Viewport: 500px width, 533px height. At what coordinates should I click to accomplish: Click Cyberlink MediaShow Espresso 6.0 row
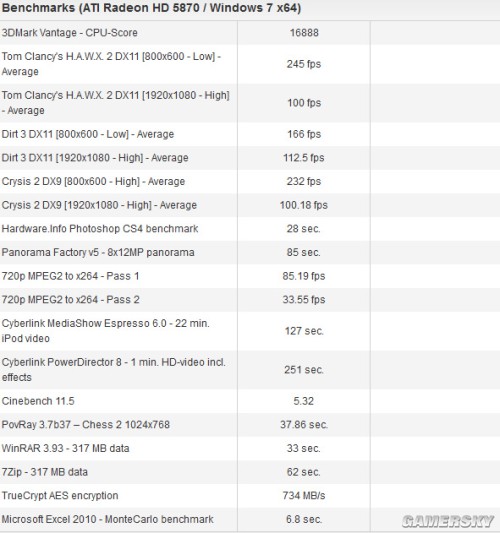point(250,331)
